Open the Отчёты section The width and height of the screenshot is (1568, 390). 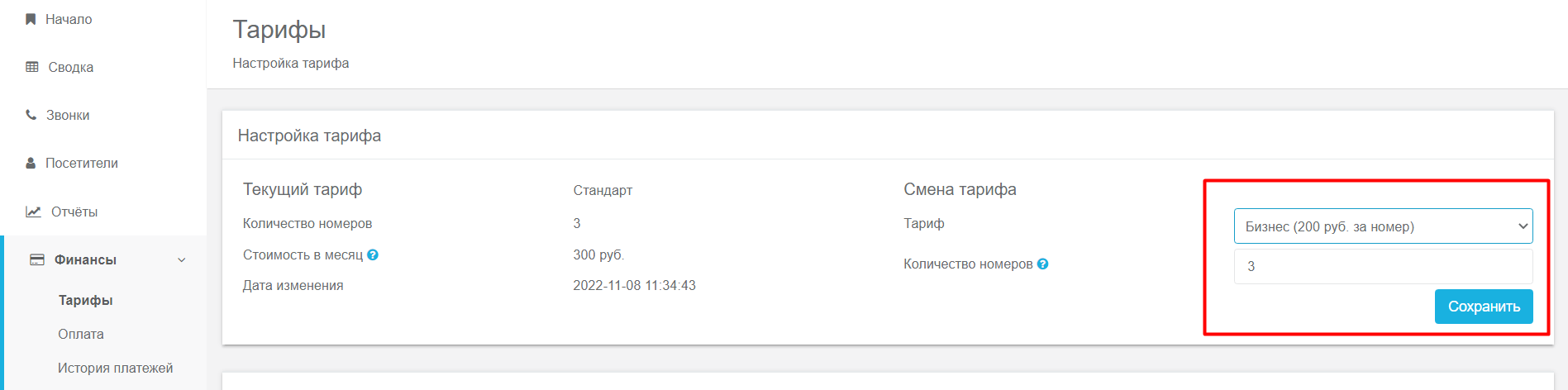pos(74,212)
